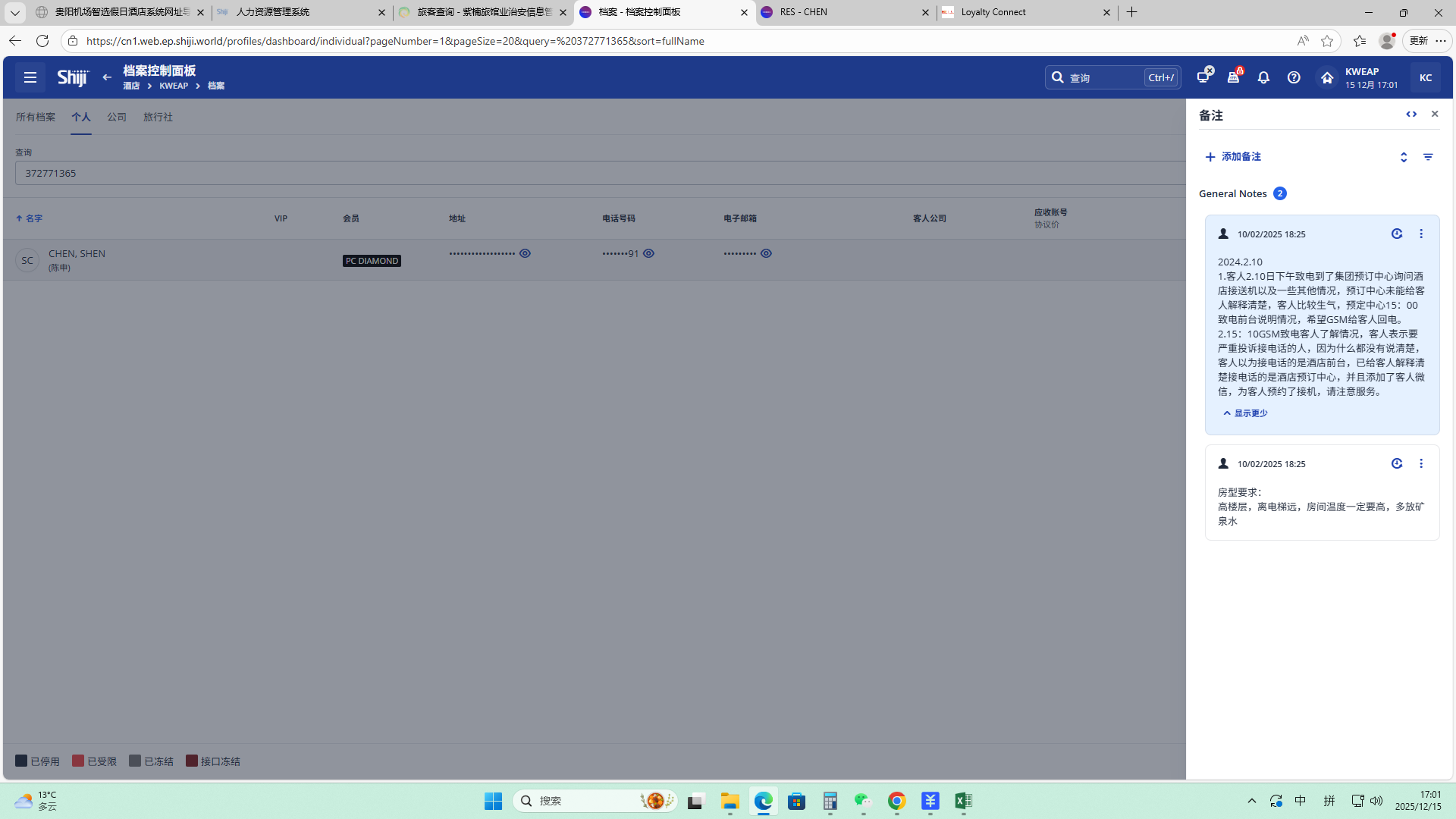This screenshot has width=1456, height=819.
Task: Click the home property icon
Action: click(1327, 77)
